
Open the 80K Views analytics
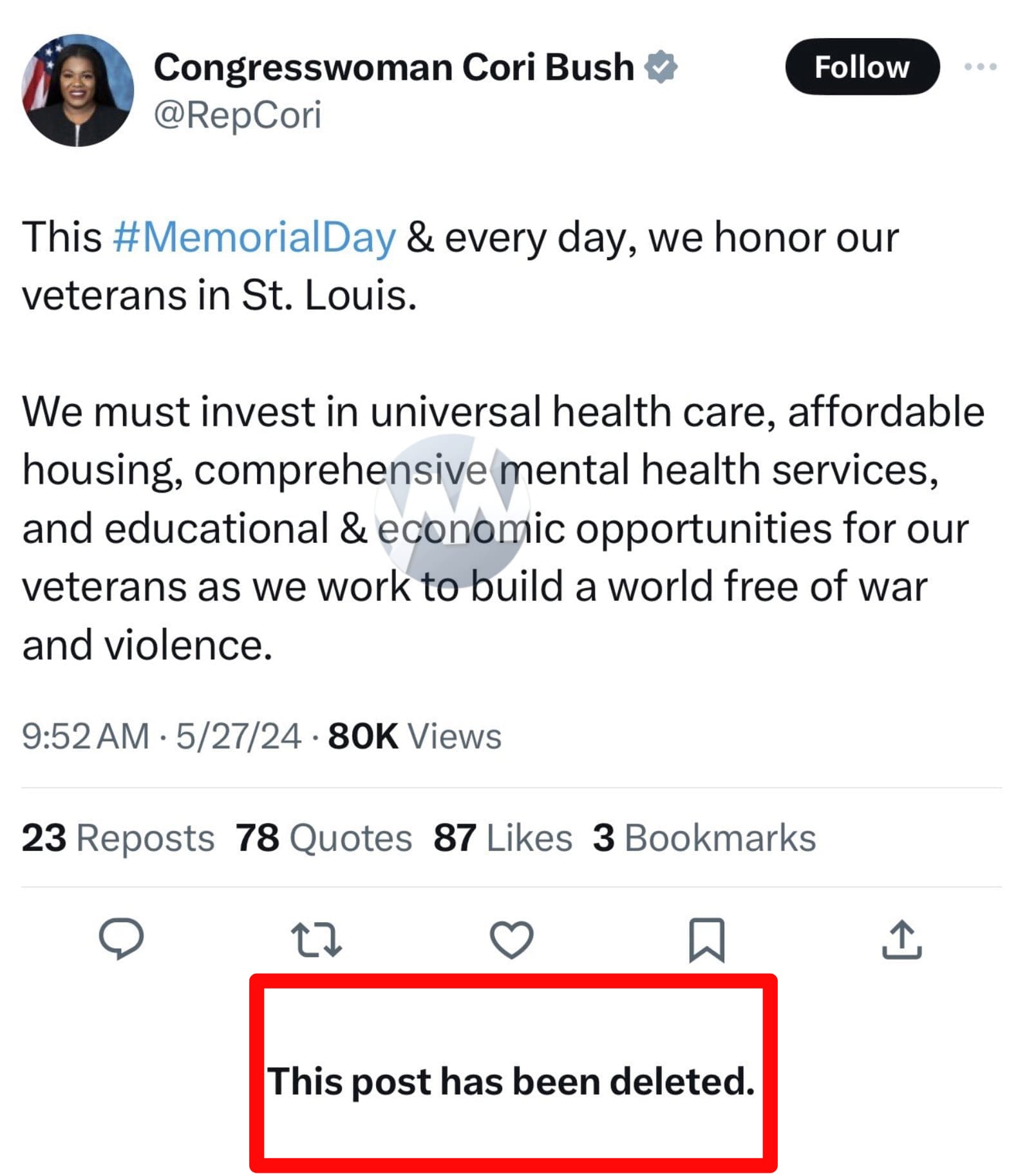pyautogui.click(x=414, y=736)
